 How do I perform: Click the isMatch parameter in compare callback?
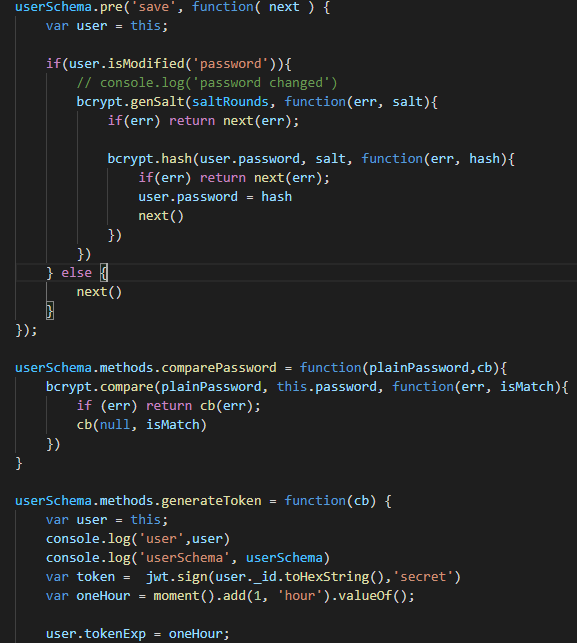tap(527, 387)
